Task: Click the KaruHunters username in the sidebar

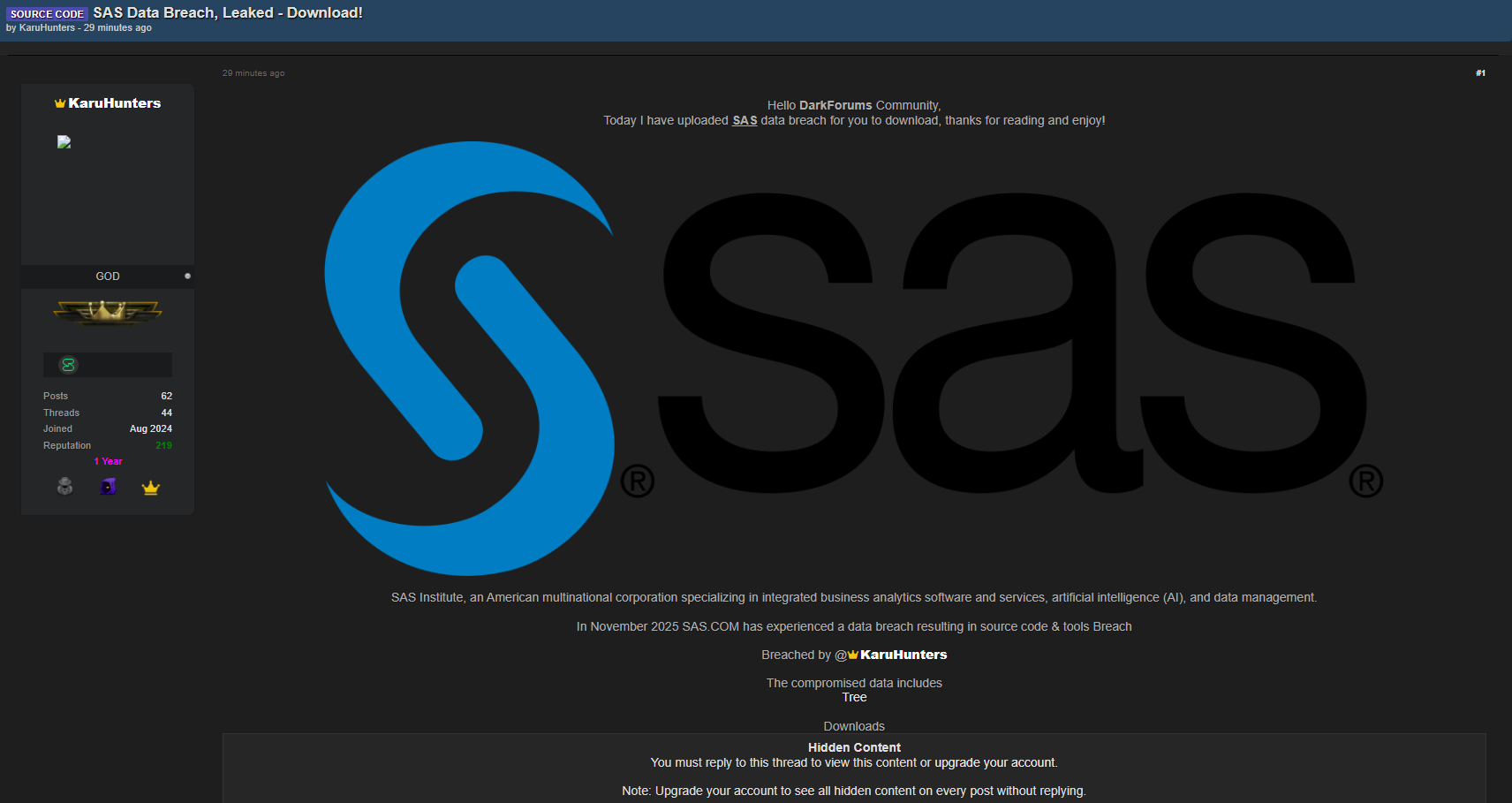Action: pos(114,103)
